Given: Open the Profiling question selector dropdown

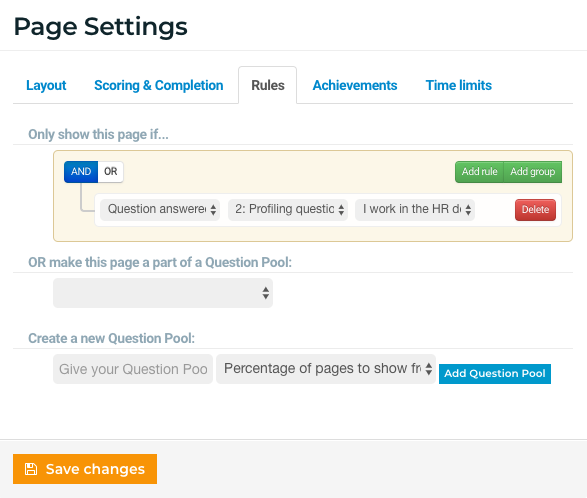Looking at the screenshot, I should pyautogui.click(x=288, y=209).
